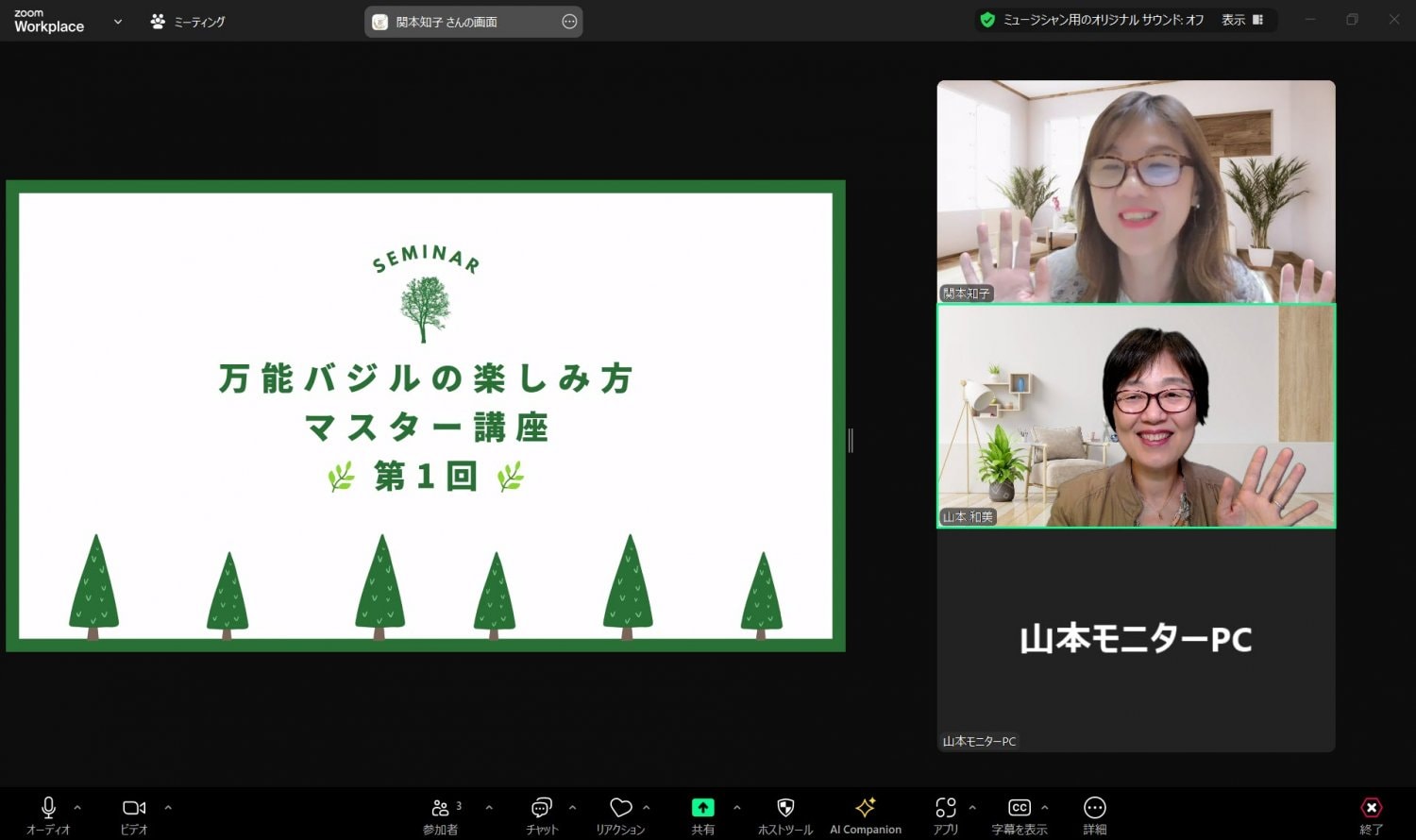Open the meeting menu tab
Image resolution: width=1416 pixels, height=840 pixels.
[x=188, y=22]
